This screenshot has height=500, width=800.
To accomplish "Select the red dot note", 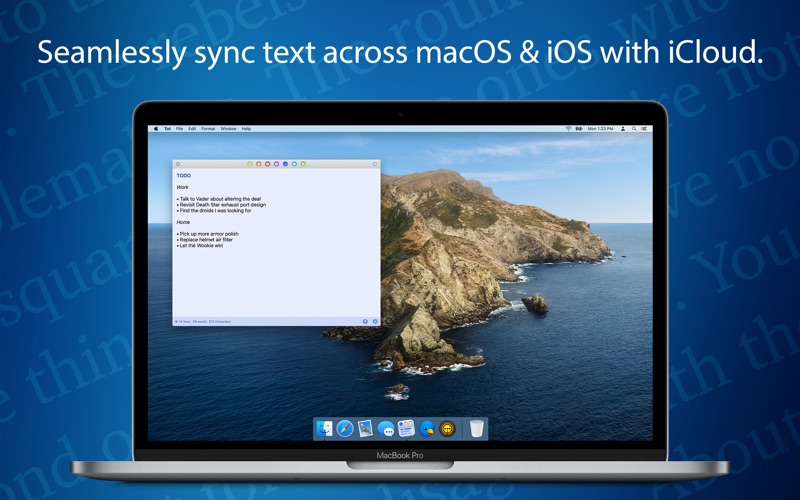I will click(267, 164).
